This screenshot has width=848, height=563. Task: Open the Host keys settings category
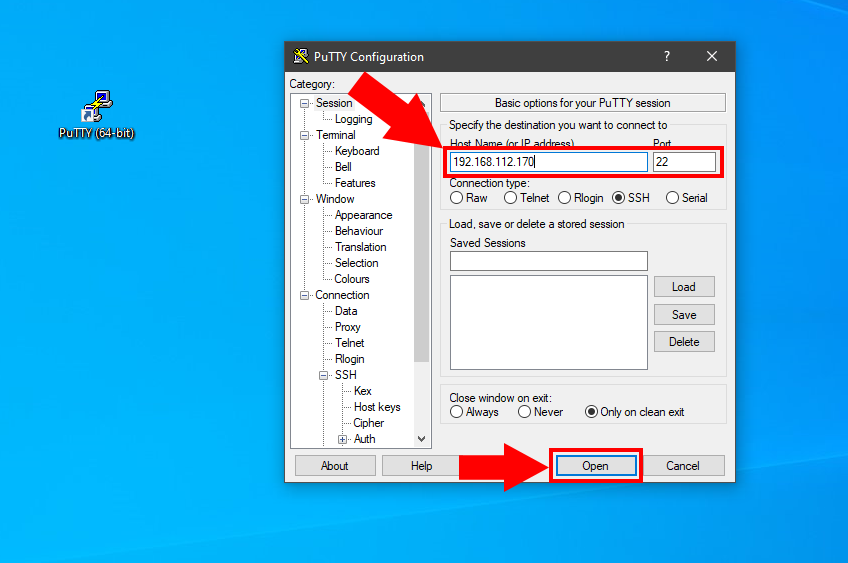pos(377,407)
